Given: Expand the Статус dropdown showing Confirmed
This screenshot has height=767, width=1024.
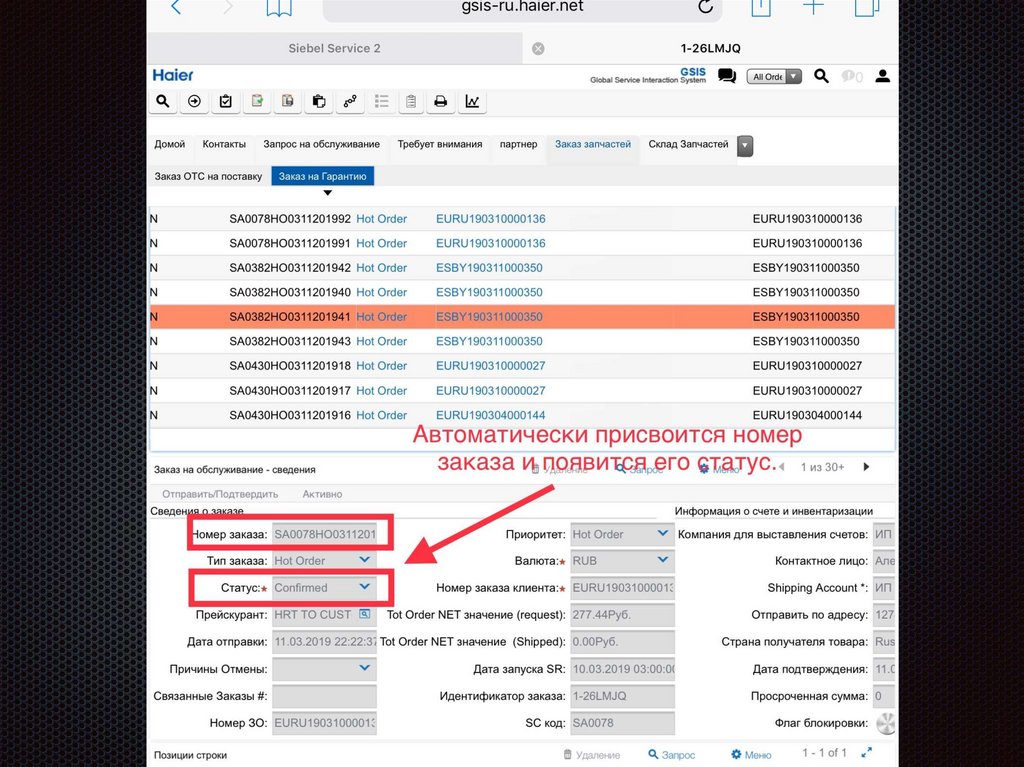Looking at the screenshot, I should pyautogui.click(x=365, y=587).
